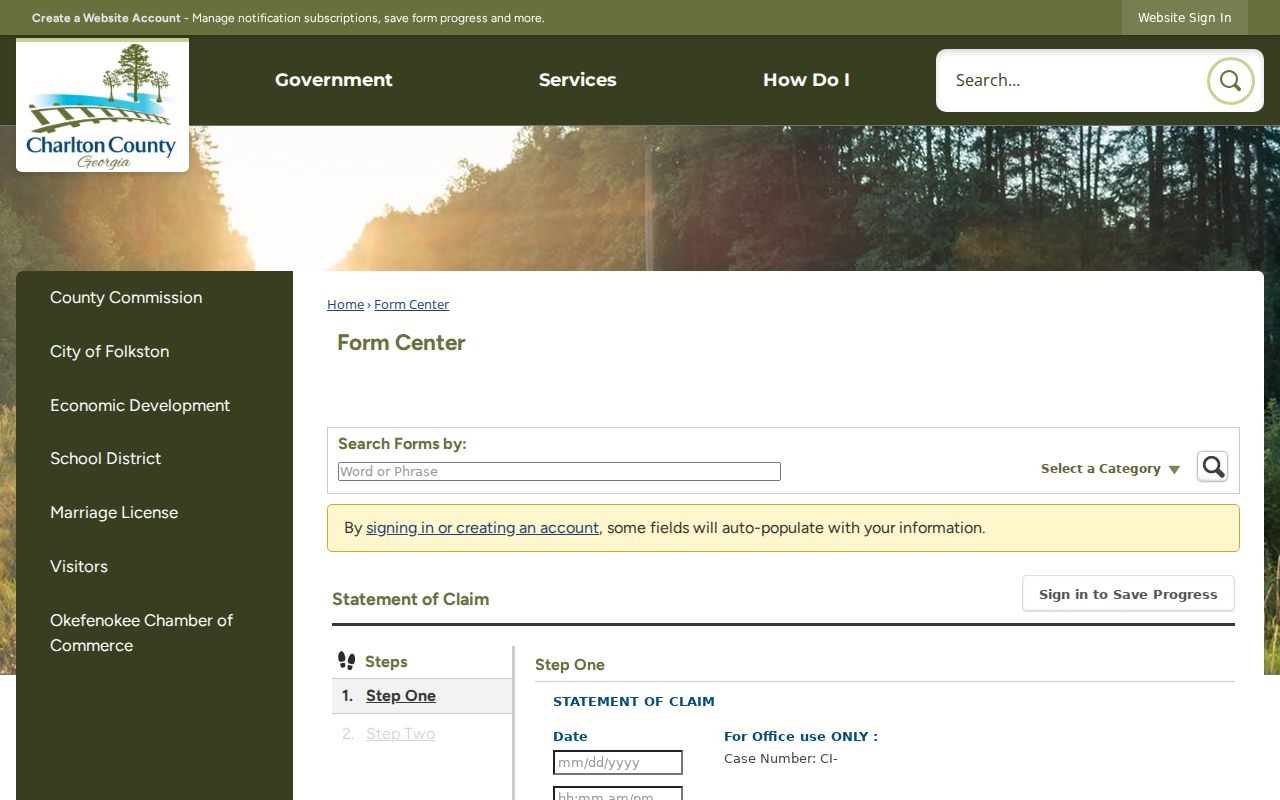
Task: Open City of Folkston sidebar link
Action: tap(110, 352)
